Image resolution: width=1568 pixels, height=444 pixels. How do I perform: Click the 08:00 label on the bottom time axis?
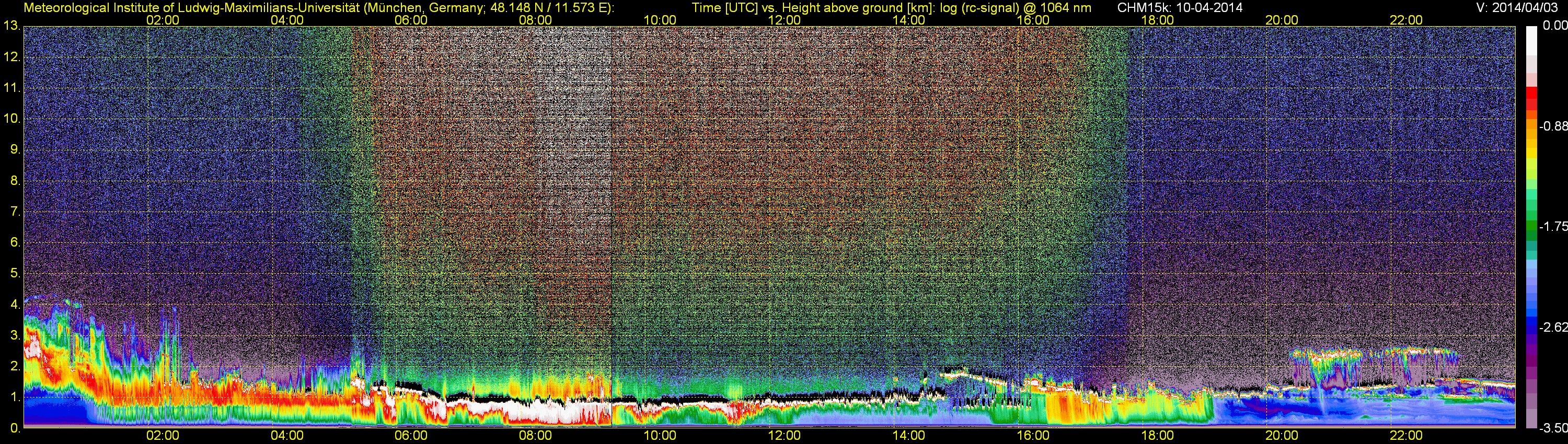coord(536,436)
